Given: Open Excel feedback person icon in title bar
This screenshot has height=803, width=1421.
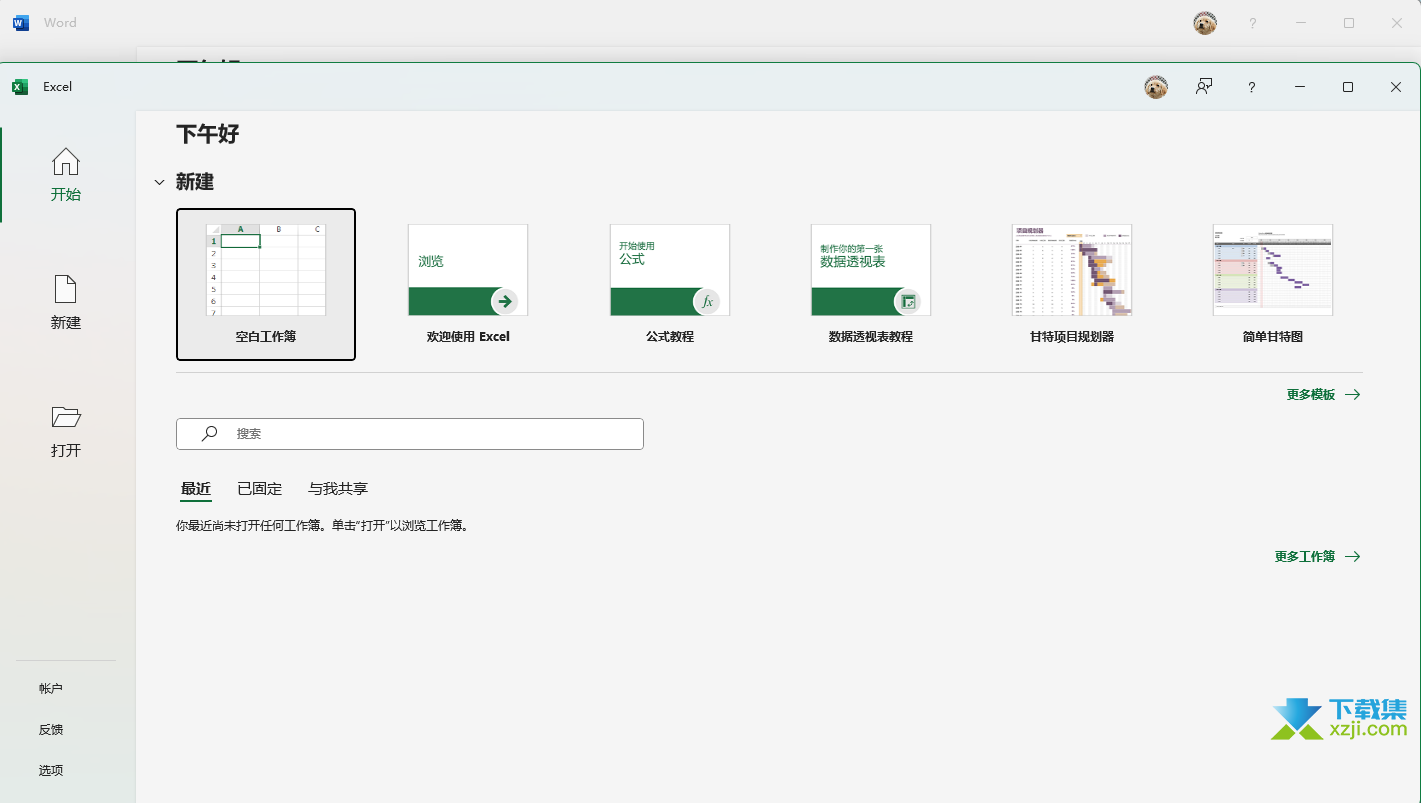Looking at the screenshot, I should point(1204,87).
